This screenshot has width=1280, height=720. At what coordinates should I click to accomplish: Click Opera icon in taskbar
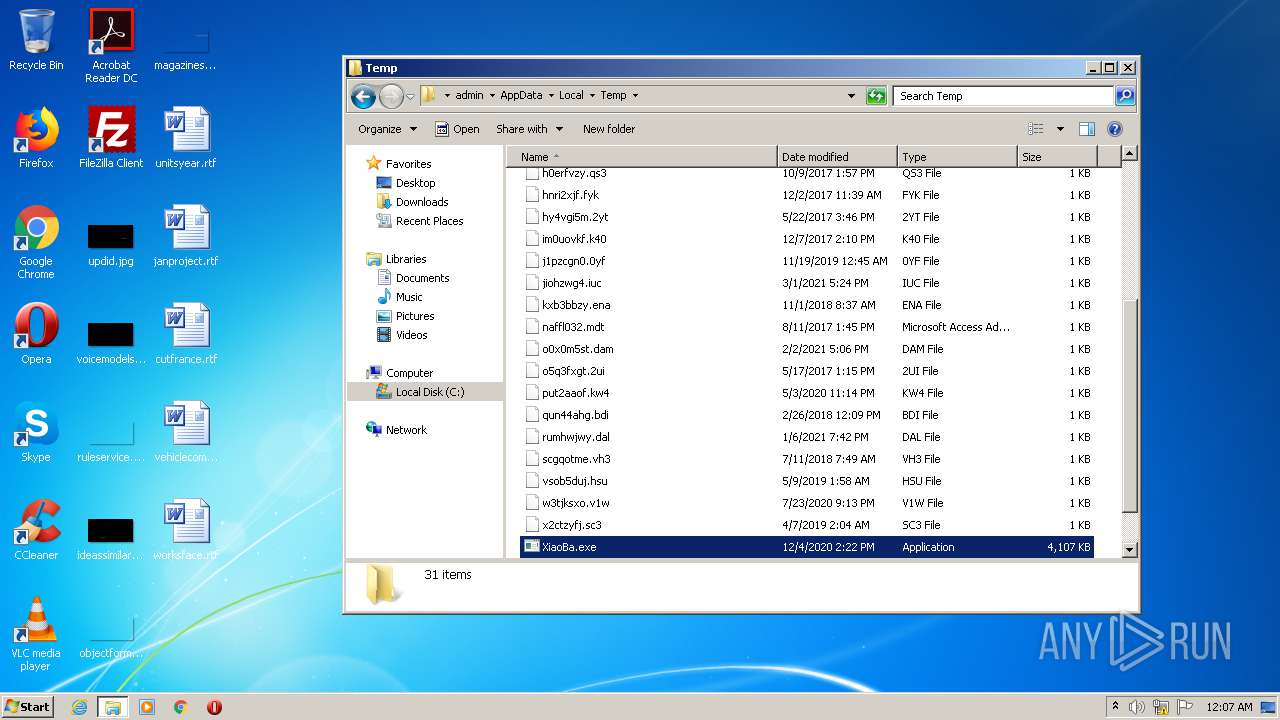214,707
